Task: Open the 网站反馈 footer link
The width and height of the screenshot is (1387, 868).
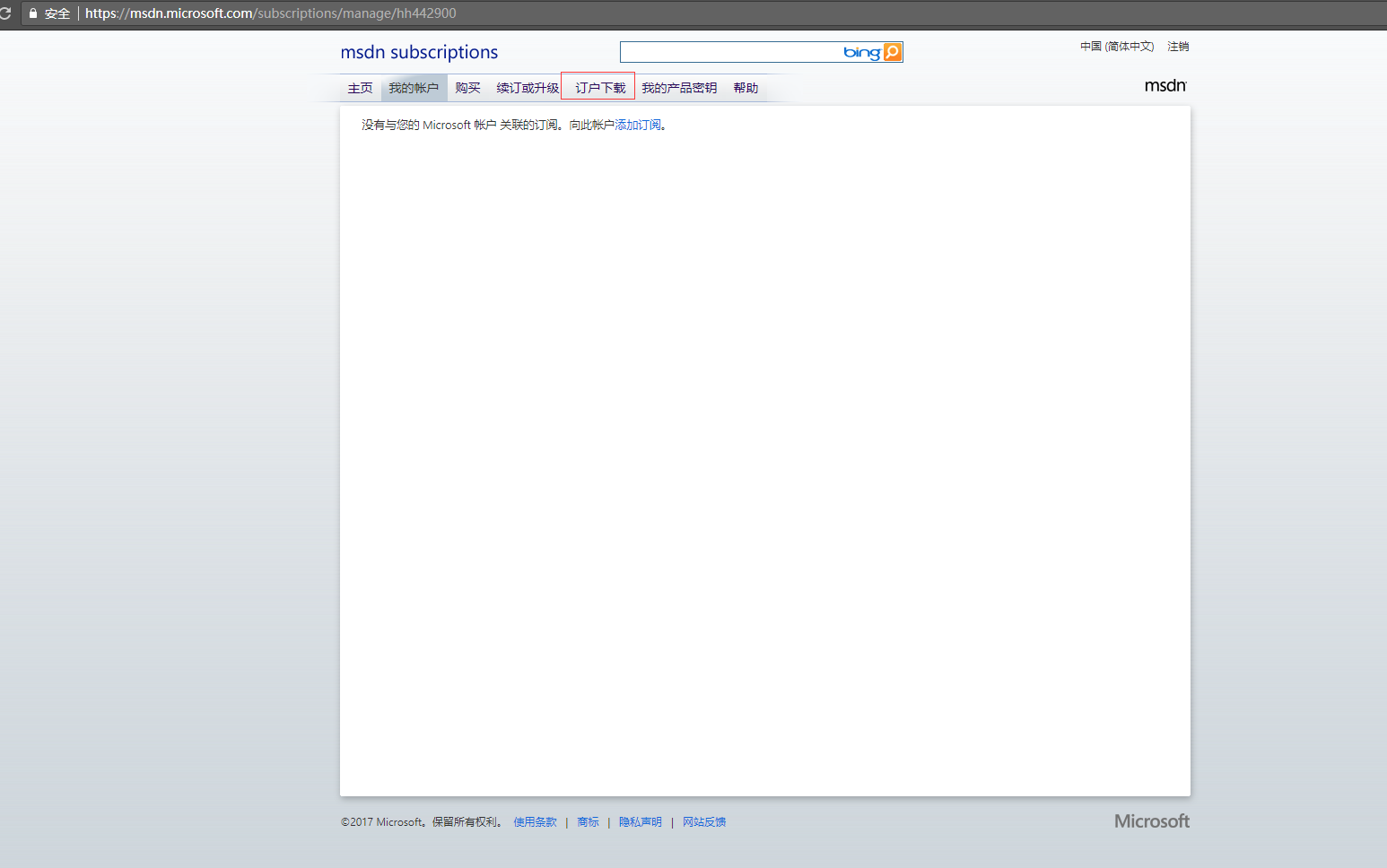Action: [x=704, y=822]
